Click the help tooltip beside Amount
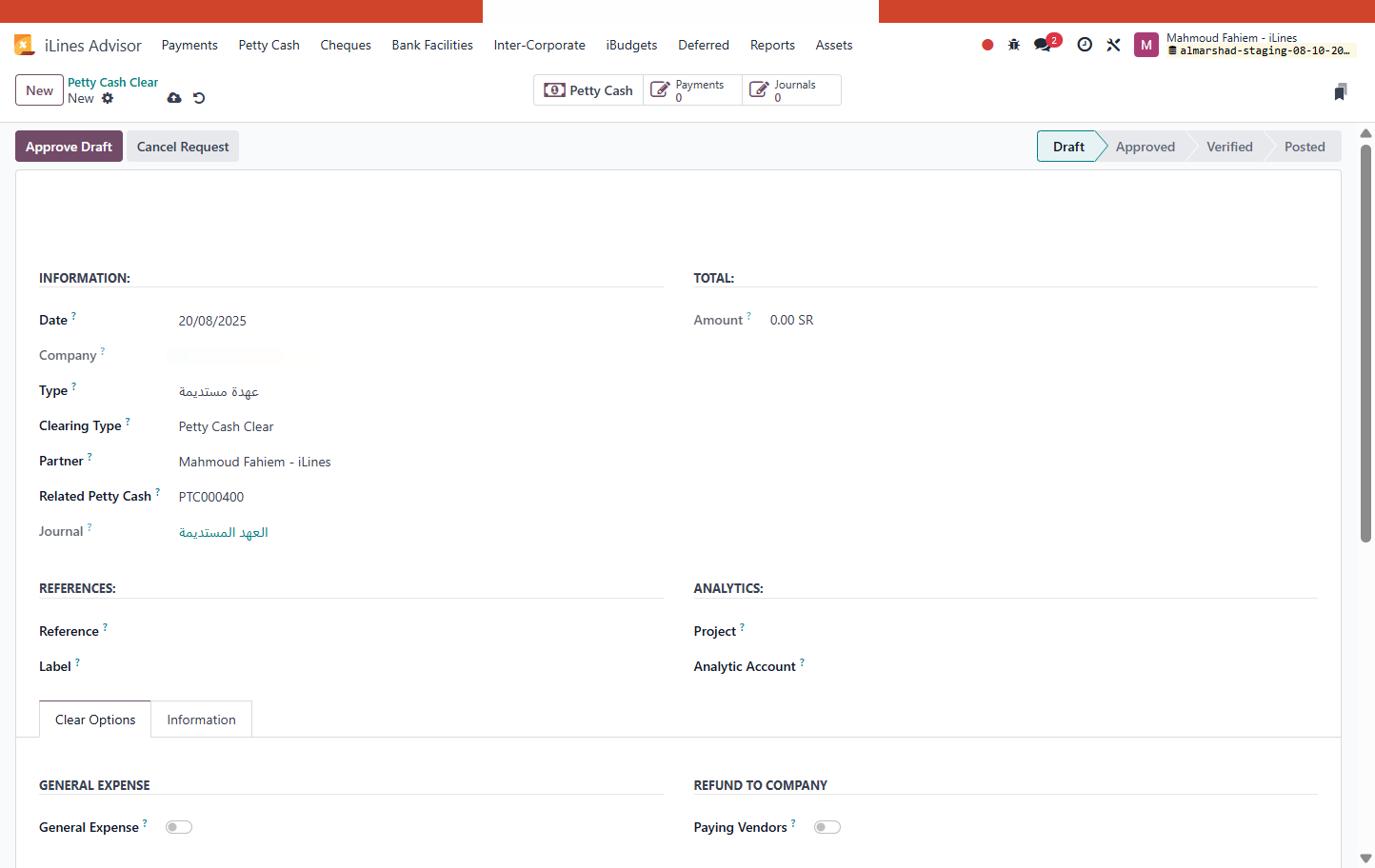 coord(748,315)
